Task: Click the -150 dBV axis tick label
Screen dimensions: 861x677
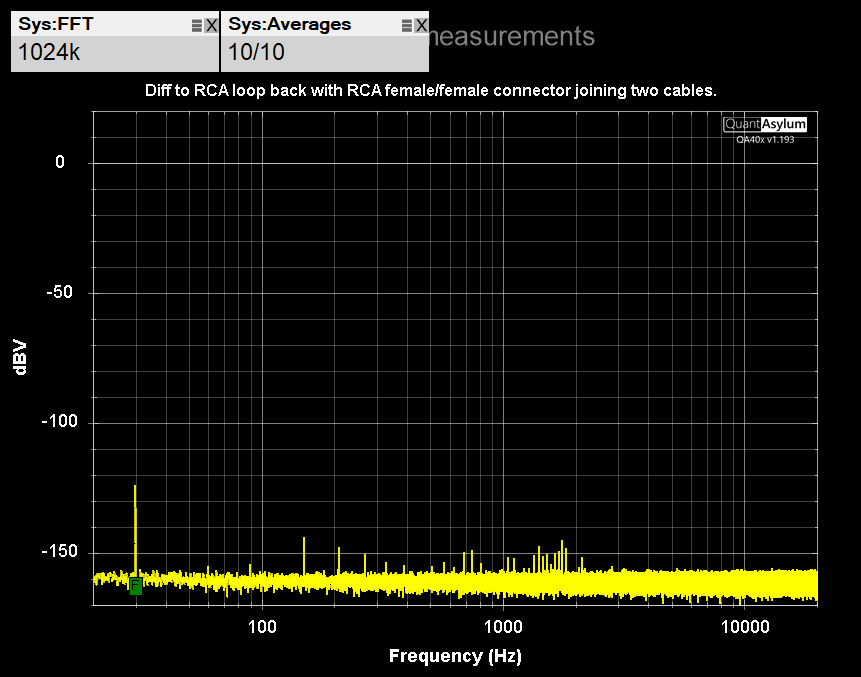Action: click(59, 551)
